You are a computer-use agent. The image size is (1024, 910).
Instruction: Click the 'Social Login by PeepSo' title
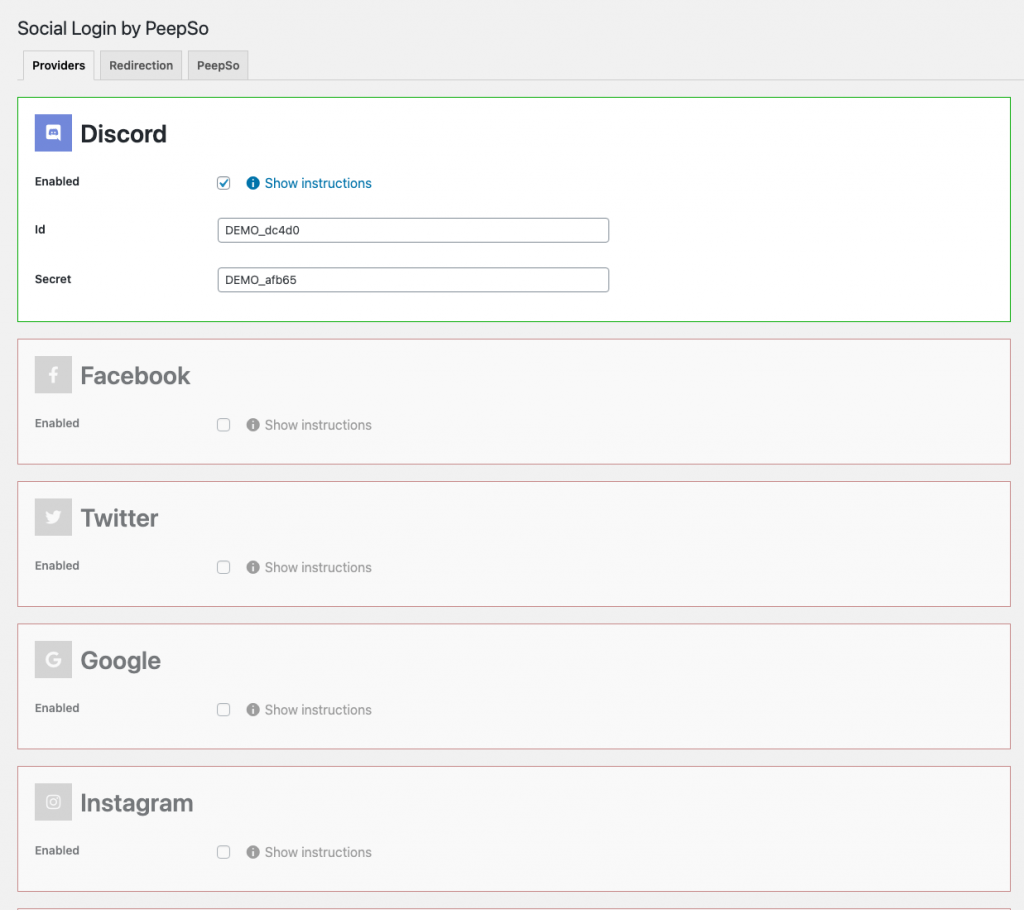coord(113,29)
